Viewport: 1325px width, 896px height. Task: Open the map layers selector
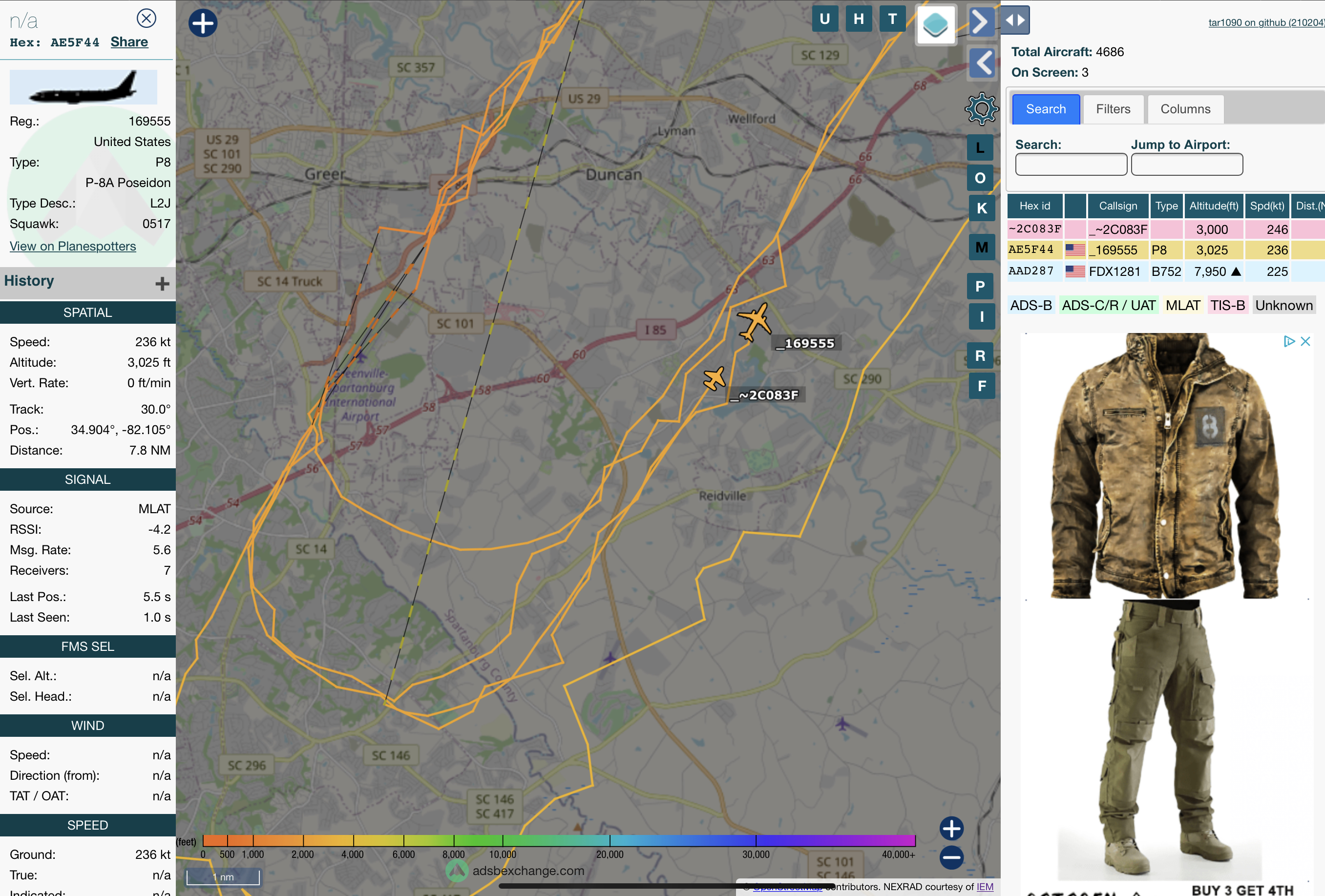click(936, 24)
